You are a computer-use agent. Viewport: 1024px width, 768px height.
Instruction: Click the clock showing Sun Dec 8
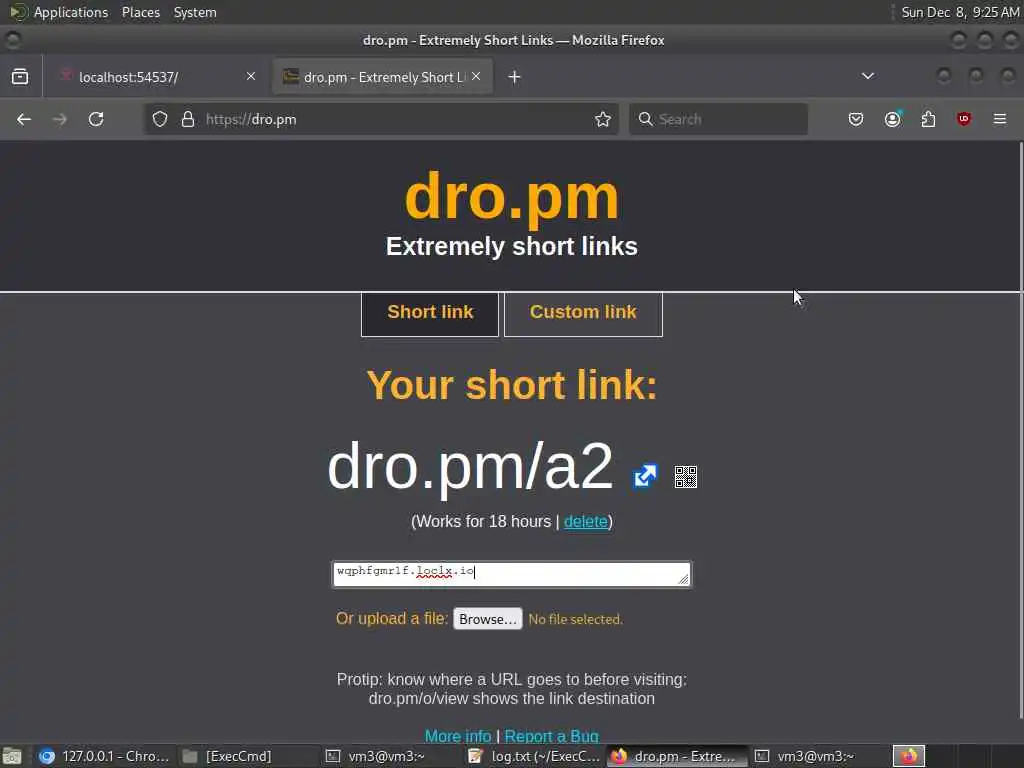[960, 12]
